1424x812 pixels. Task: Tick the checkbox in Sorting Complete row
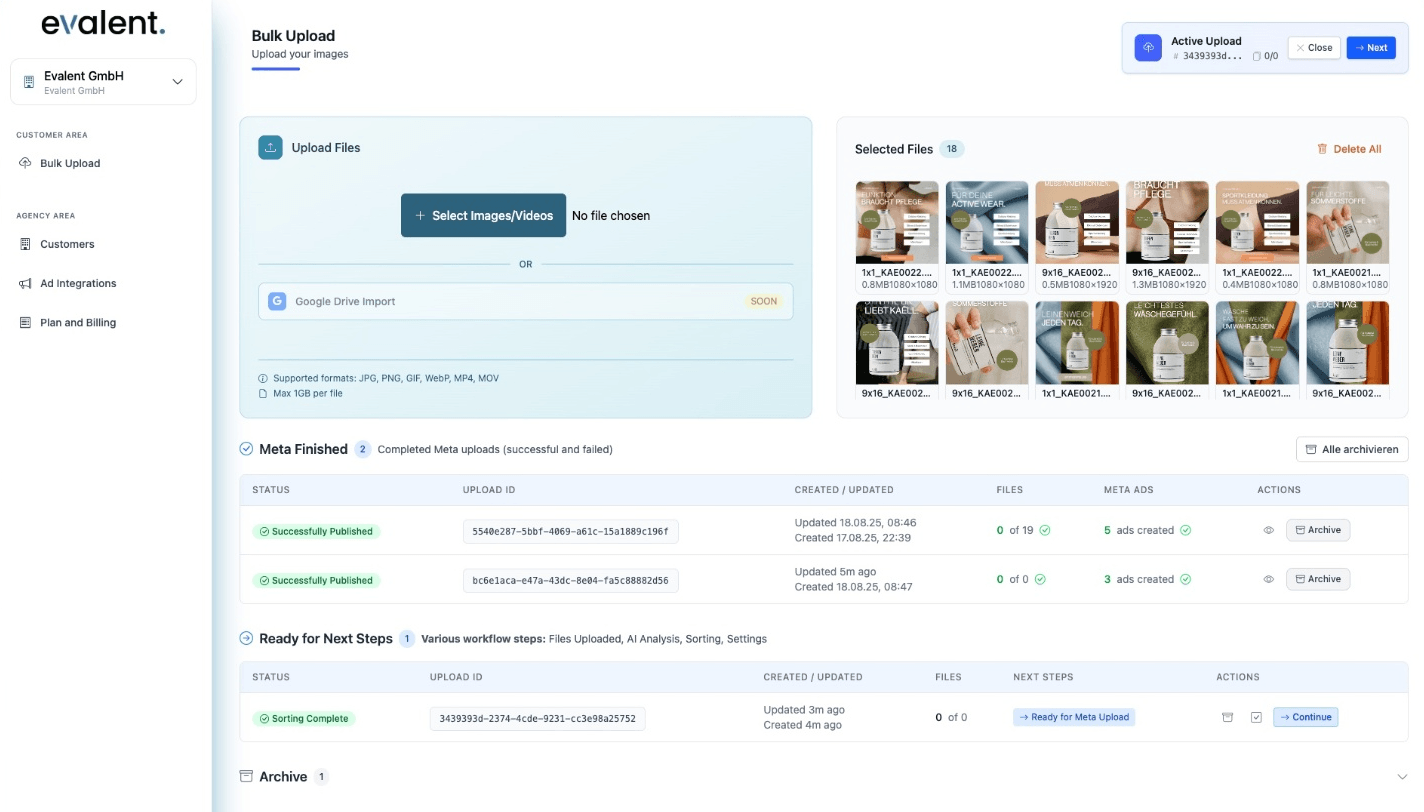[x=1256, y=717]
